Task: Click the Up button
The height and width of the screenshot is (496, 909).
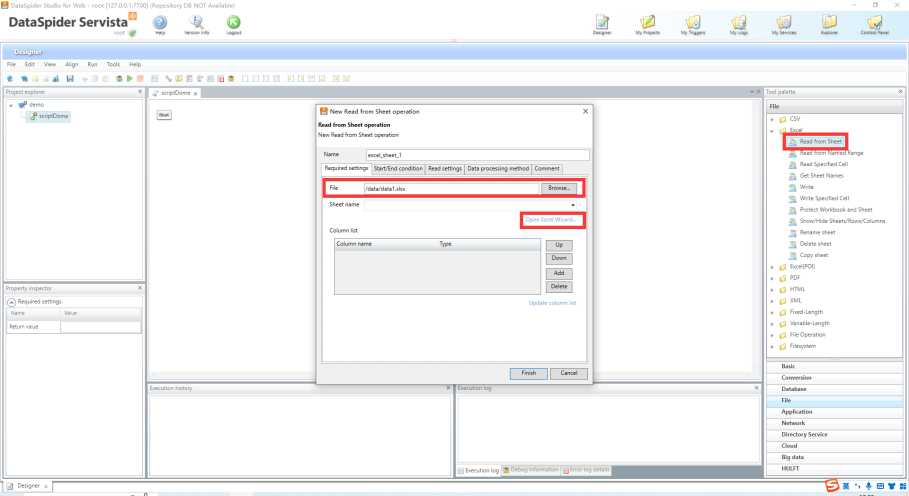Action: [559, 245]
